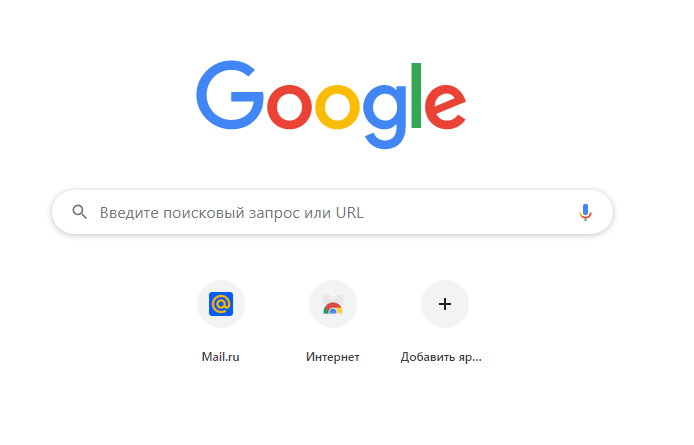Click the blue capital G of the logo
This screenshot has width=694, height=445.
pos(229,95)
